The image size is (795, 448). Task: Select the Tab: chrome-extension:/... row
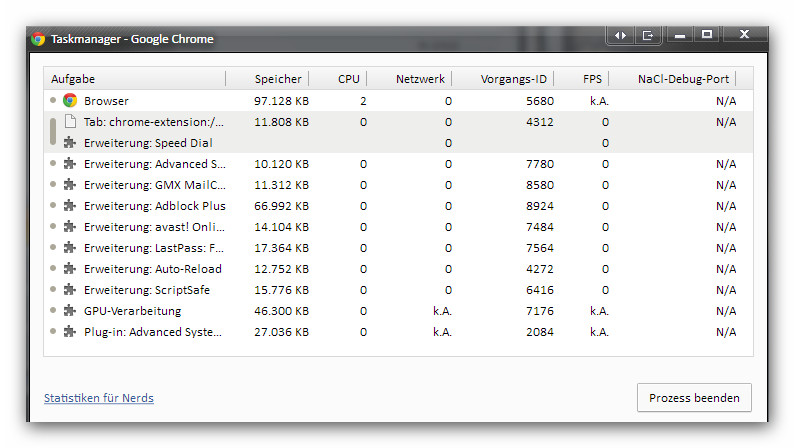point(399,122)
